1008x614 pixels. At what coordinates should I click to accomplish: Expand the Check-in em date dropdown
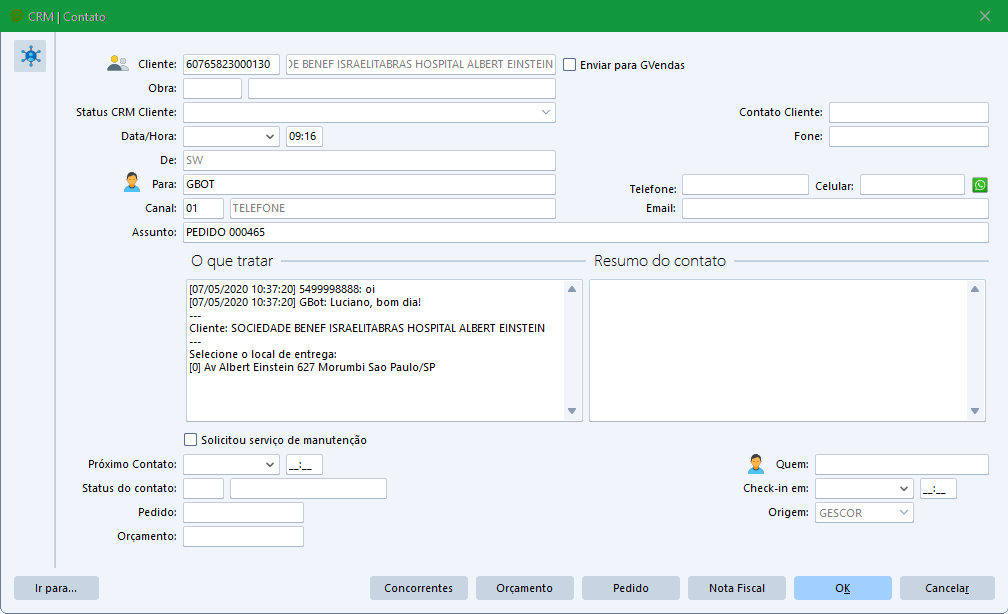(904, 489)
